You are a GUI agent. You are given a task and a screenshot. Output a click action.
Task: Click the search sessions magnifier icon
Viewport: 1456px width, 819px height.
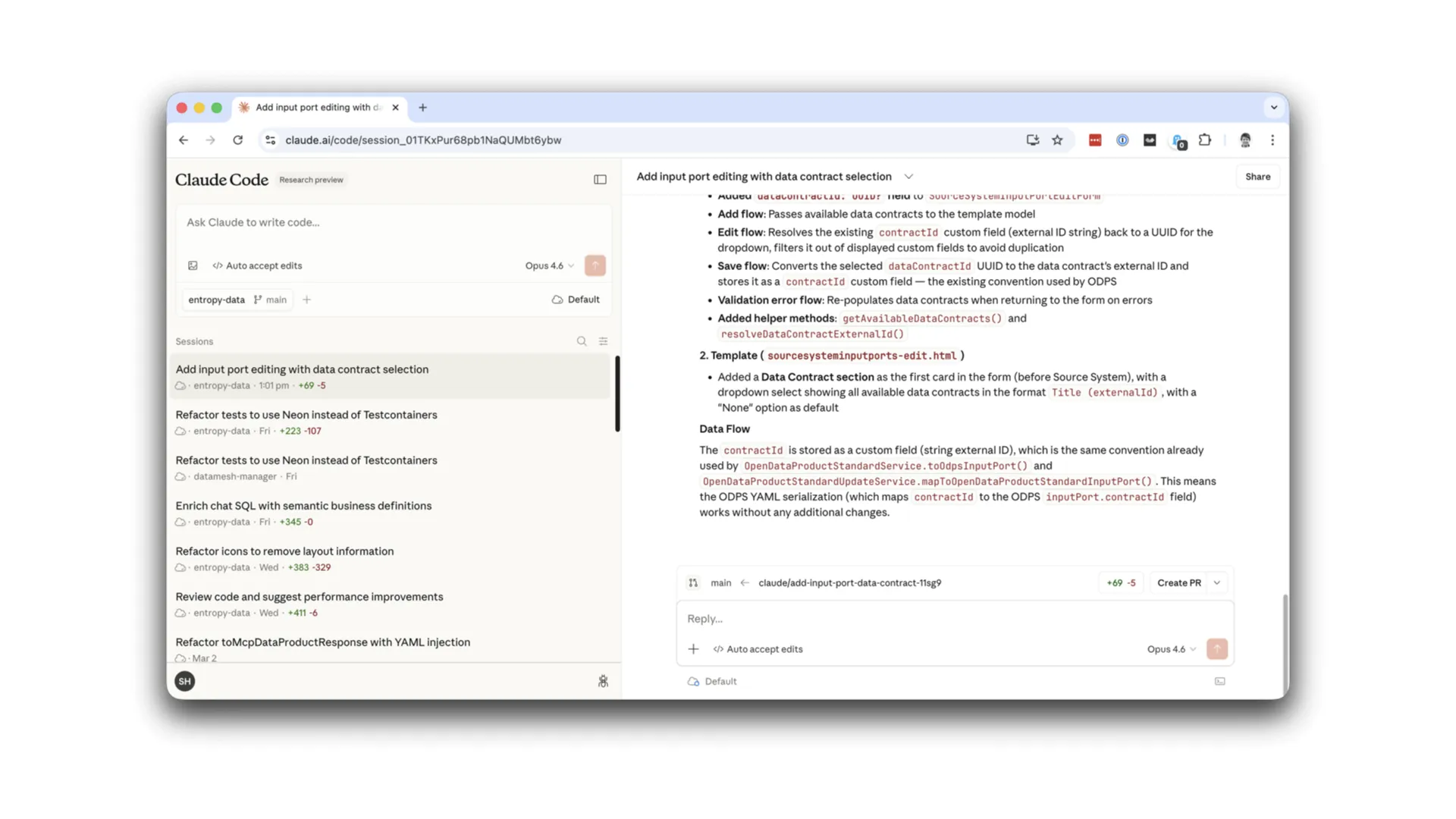582,341
